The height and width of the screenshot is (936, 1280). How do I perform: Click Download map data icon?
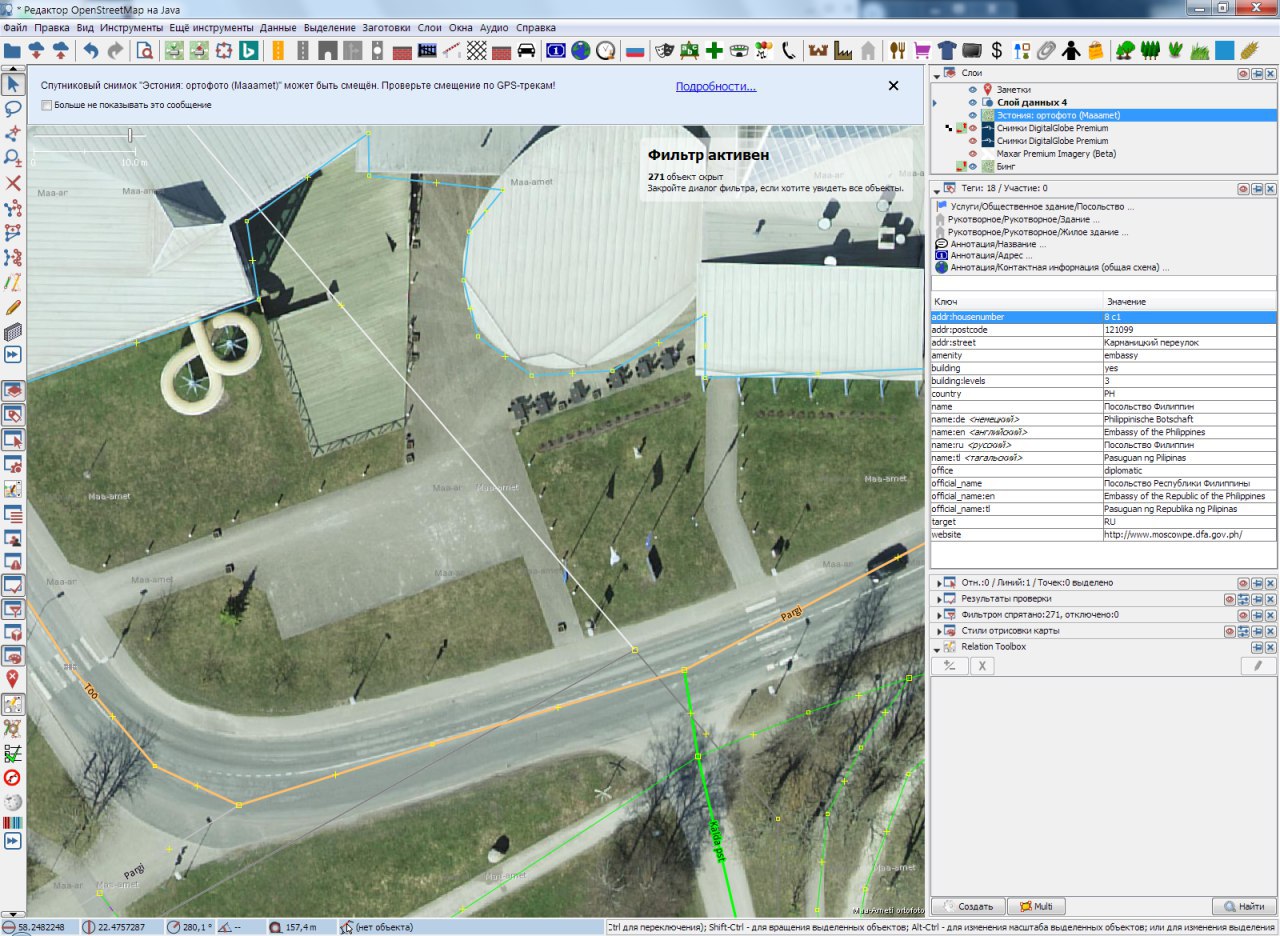[x=38, y=49]
